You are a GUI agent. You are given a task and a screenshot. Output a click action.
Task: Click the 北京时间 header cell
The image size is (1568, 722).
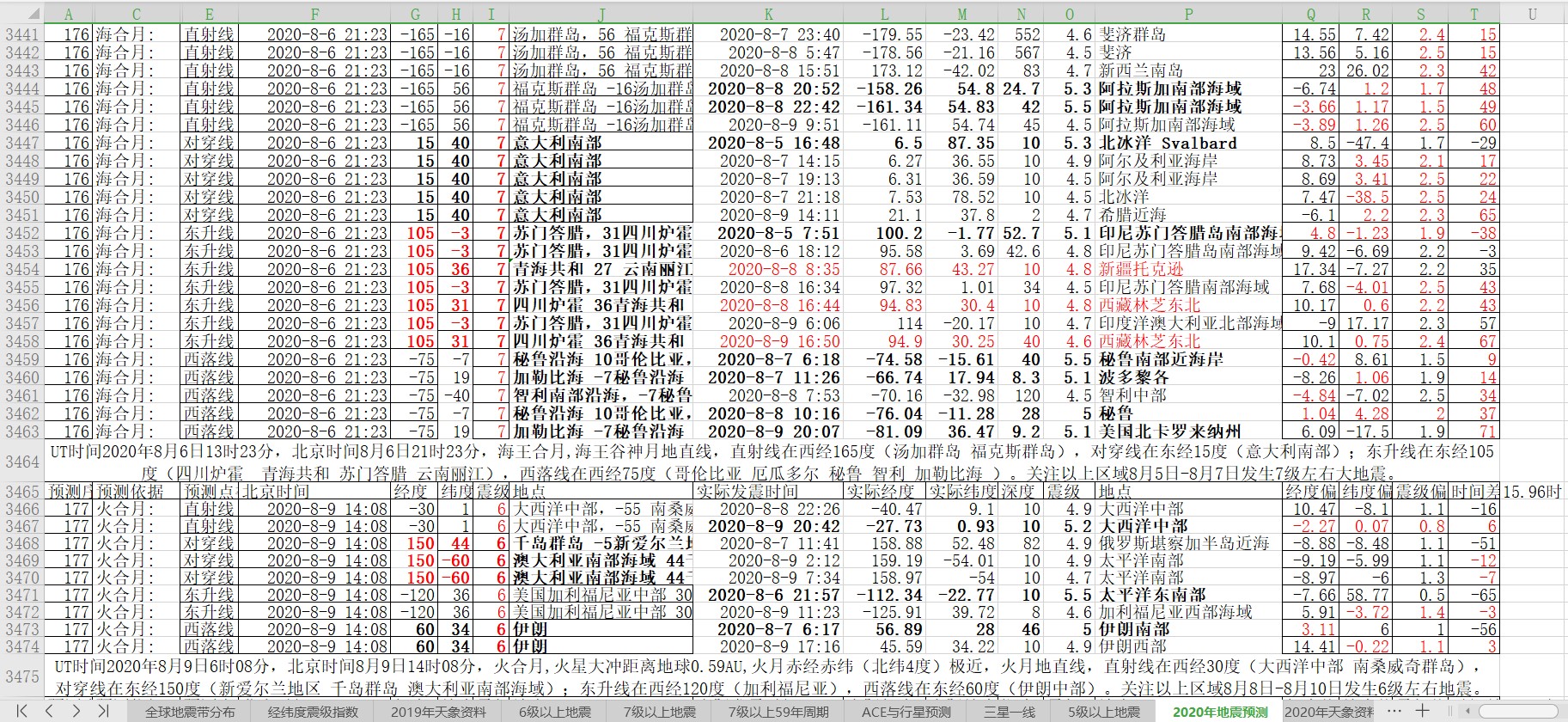314,492
